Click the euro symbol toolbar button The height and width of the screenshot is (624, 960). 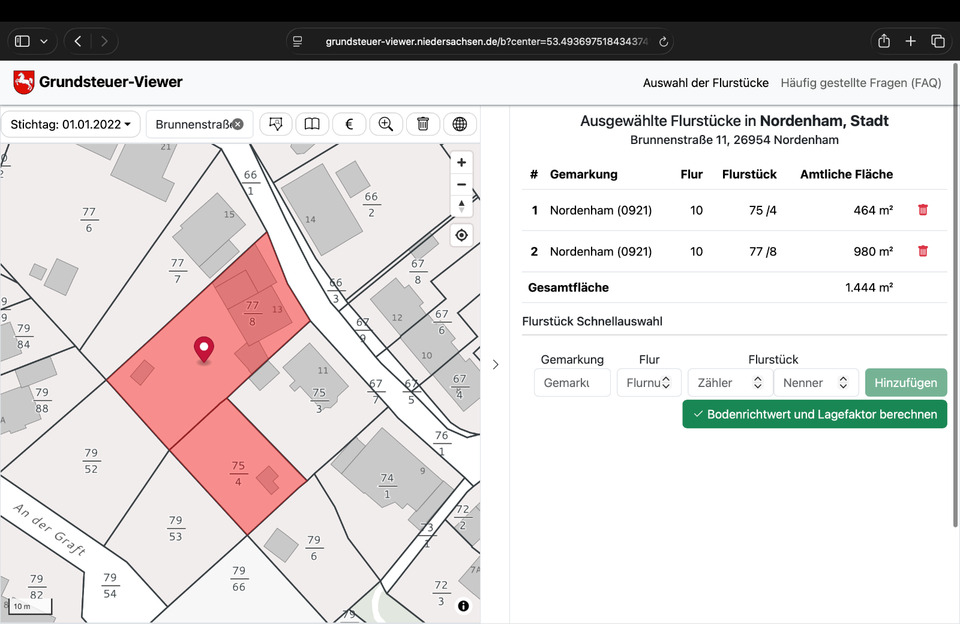point(349,124)
